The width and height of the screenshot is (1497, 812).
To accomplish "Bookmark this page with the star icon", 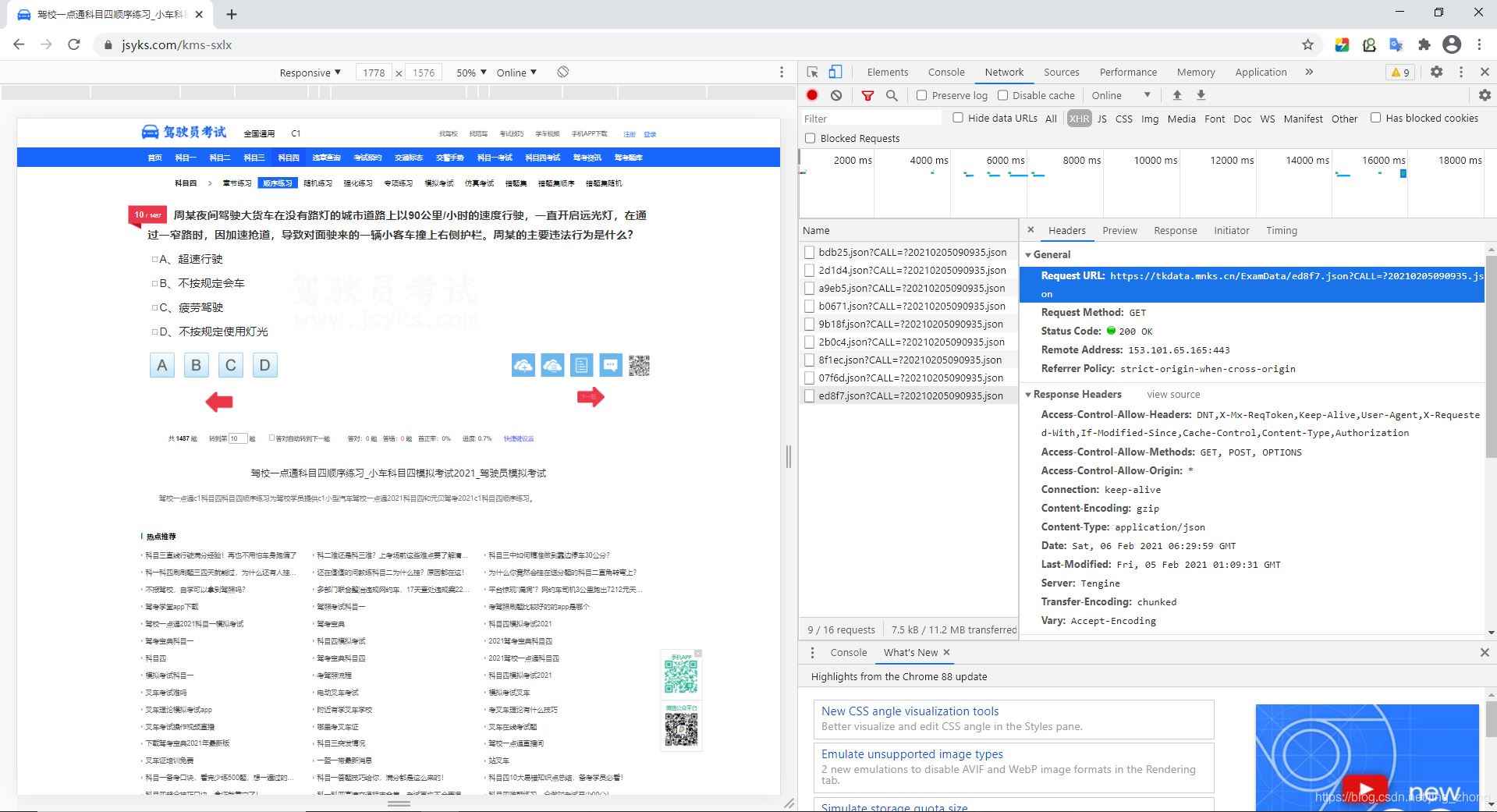I will [1308, 44].
